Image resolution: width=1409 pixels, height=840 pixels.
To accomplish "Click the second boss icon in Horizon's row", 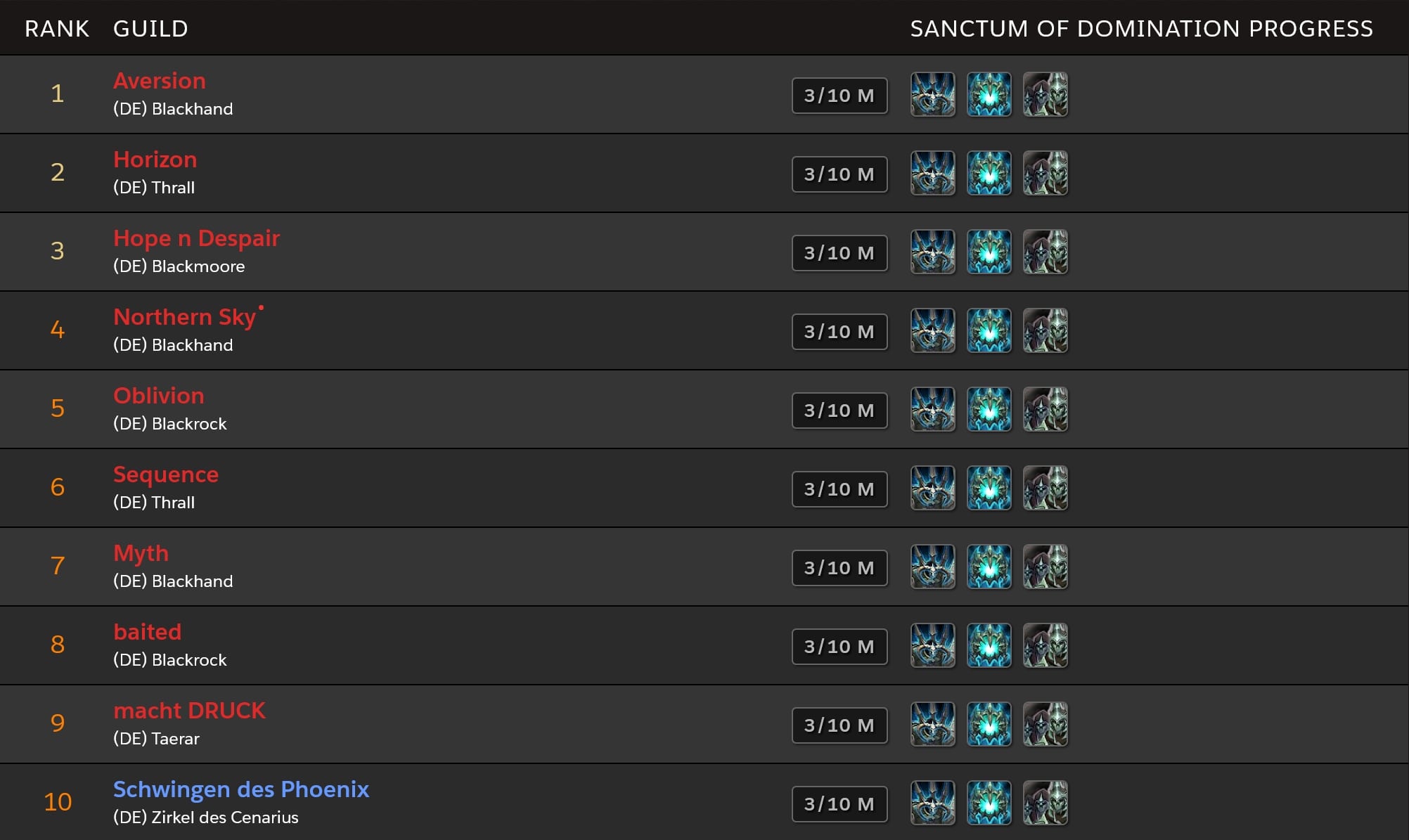I will coord(989,173).
